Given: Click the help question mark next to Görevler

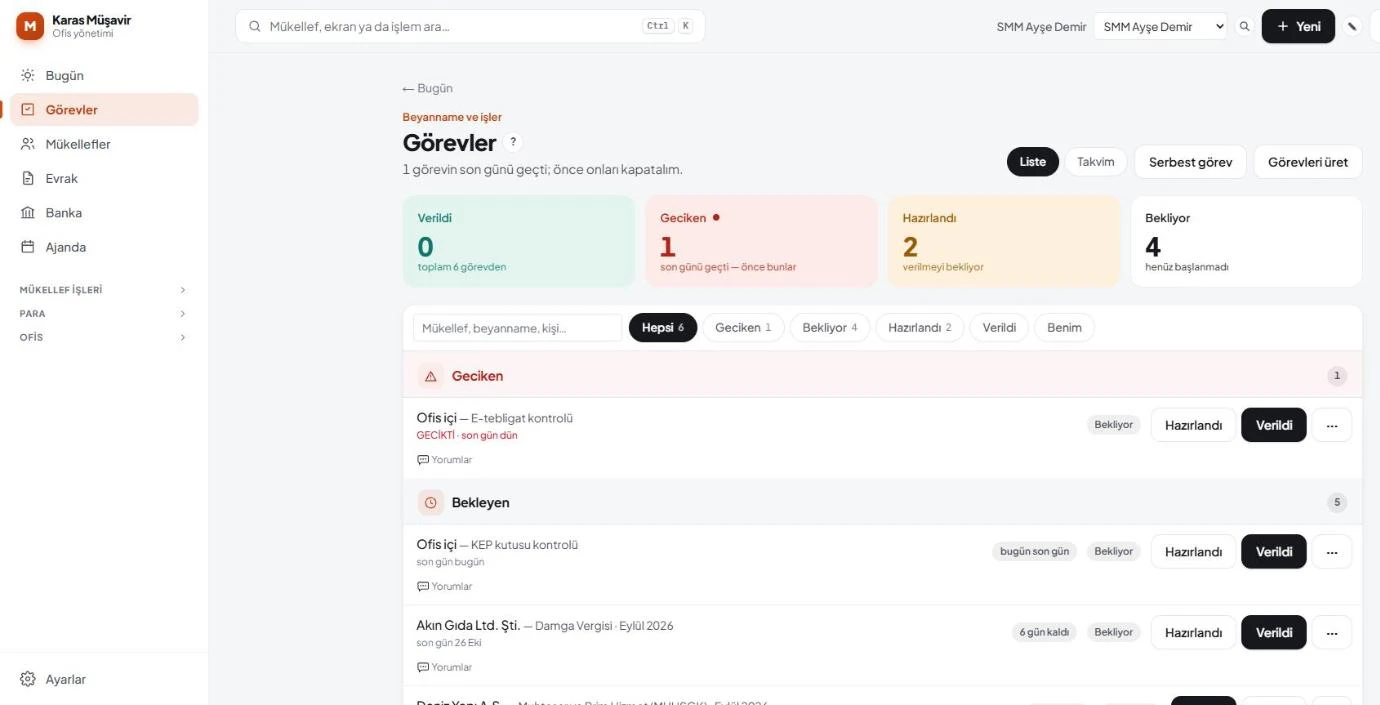Looking at the screenshot, I should [513, 142].
